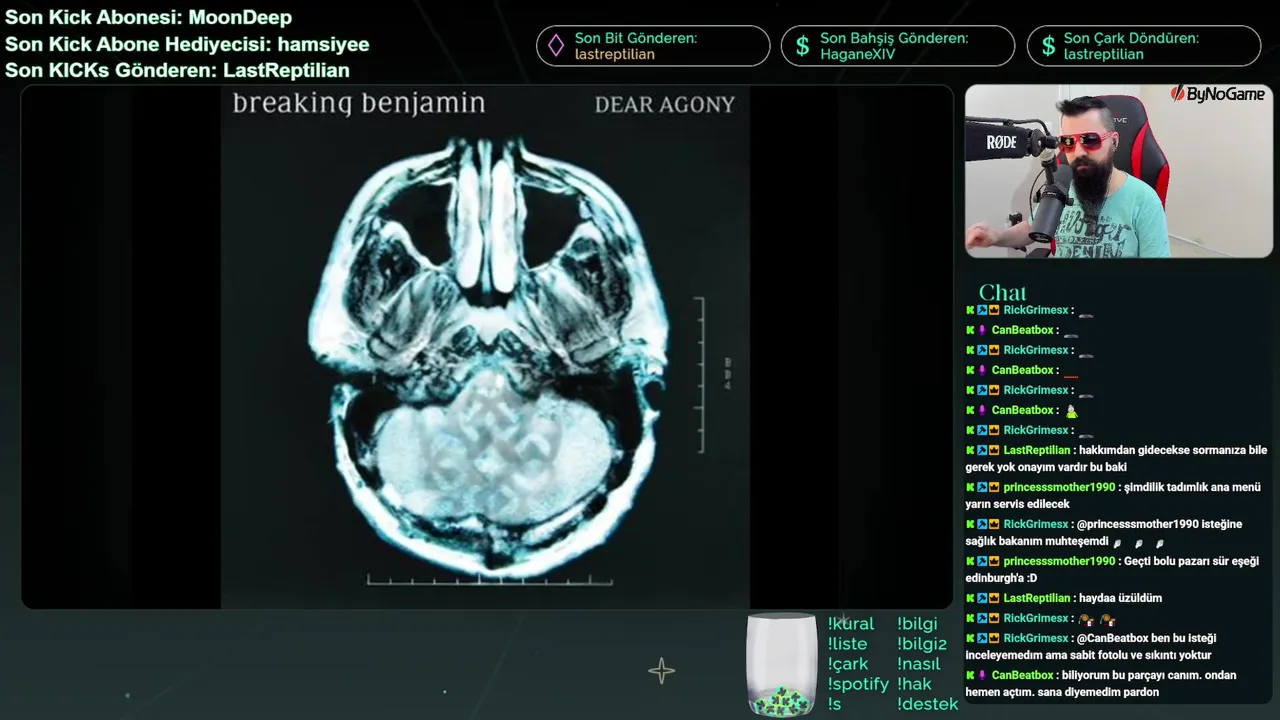Click the princesssmother1990 username on 'Geçti bolu pazarı'
This screenshot has height=720, width=1280.
click(1059, 561)
